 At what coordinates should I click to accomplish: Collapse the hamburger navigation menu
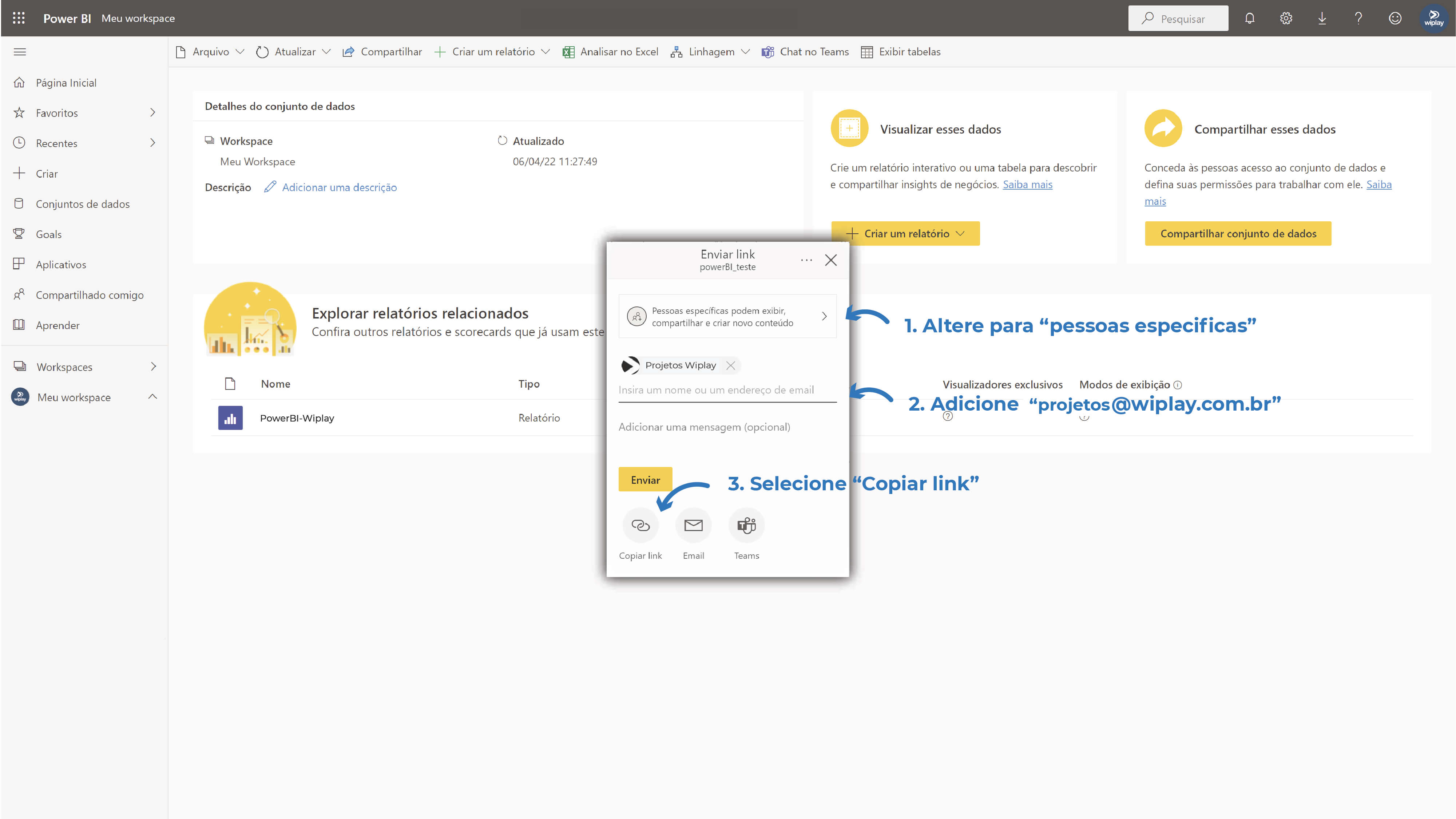click(20, 52)
